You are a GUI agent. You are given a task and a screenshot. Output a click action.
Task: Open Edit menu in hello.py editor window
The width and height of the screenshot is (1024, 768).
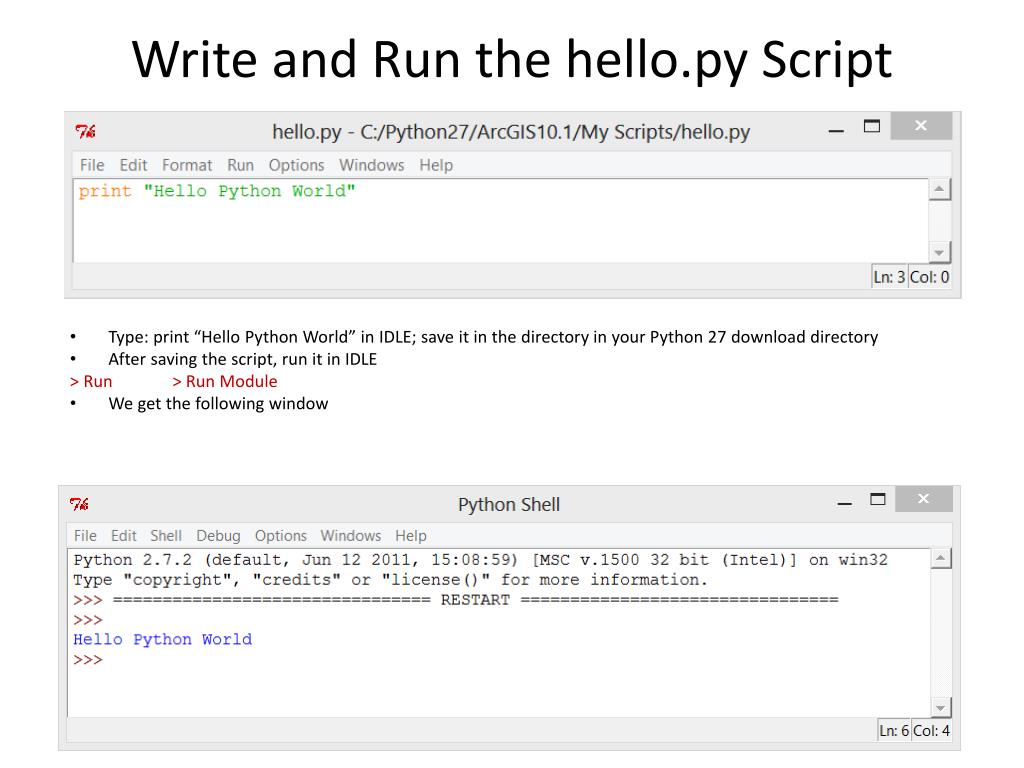click(x=133, y=165)
